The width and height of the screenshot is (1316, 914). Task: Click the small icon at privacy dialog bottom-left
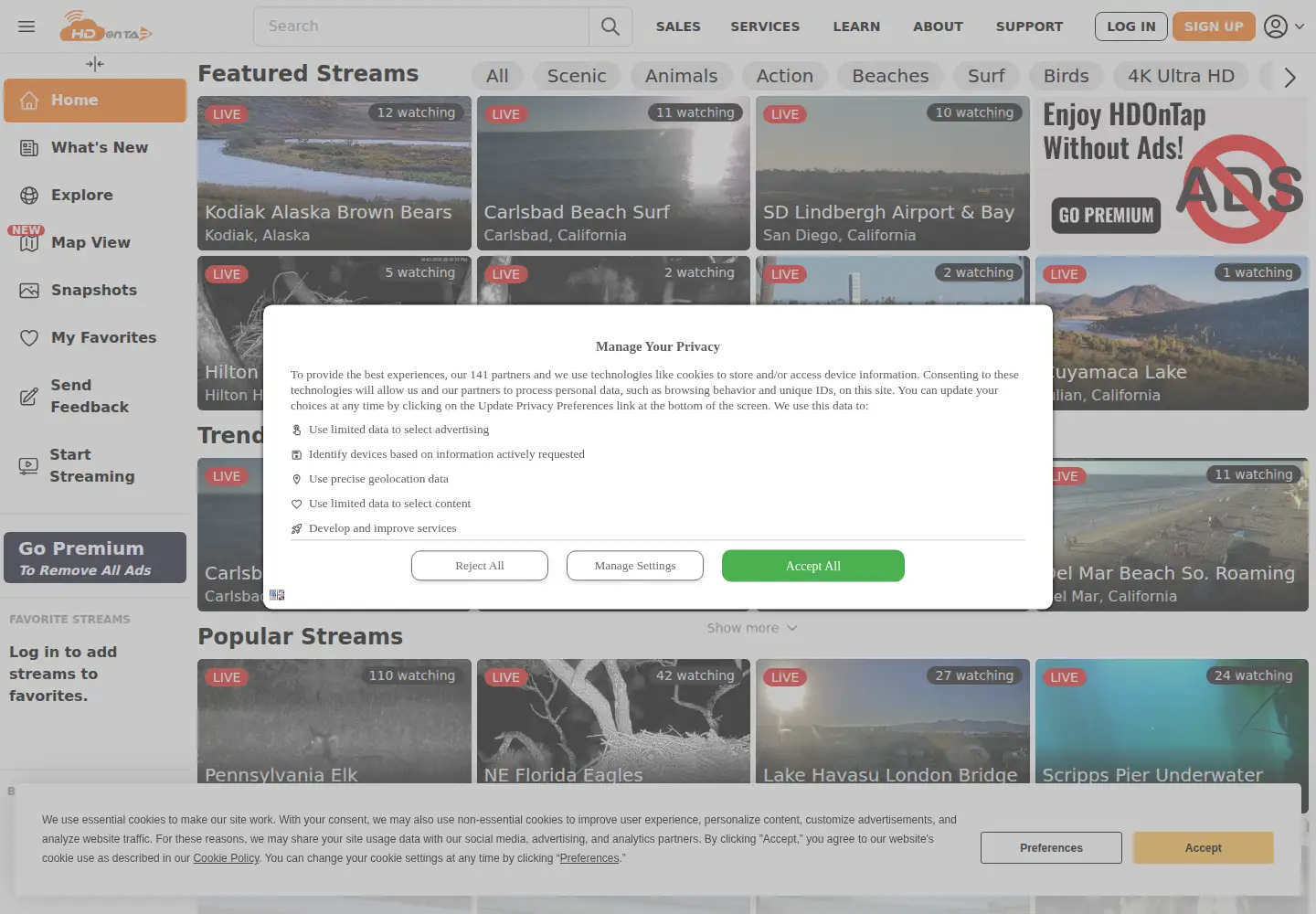click(277, 595)
